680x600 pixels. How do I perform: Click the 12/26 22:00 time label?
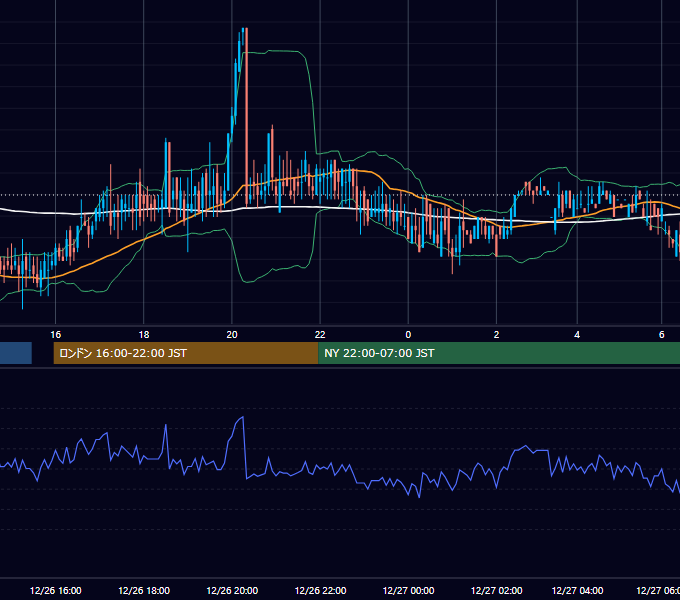(x=320, y=590)
